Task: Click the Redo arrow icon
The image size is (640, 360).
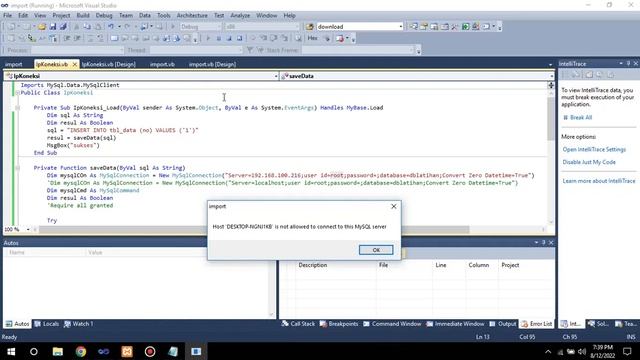Action: click(x=127, y=27)
